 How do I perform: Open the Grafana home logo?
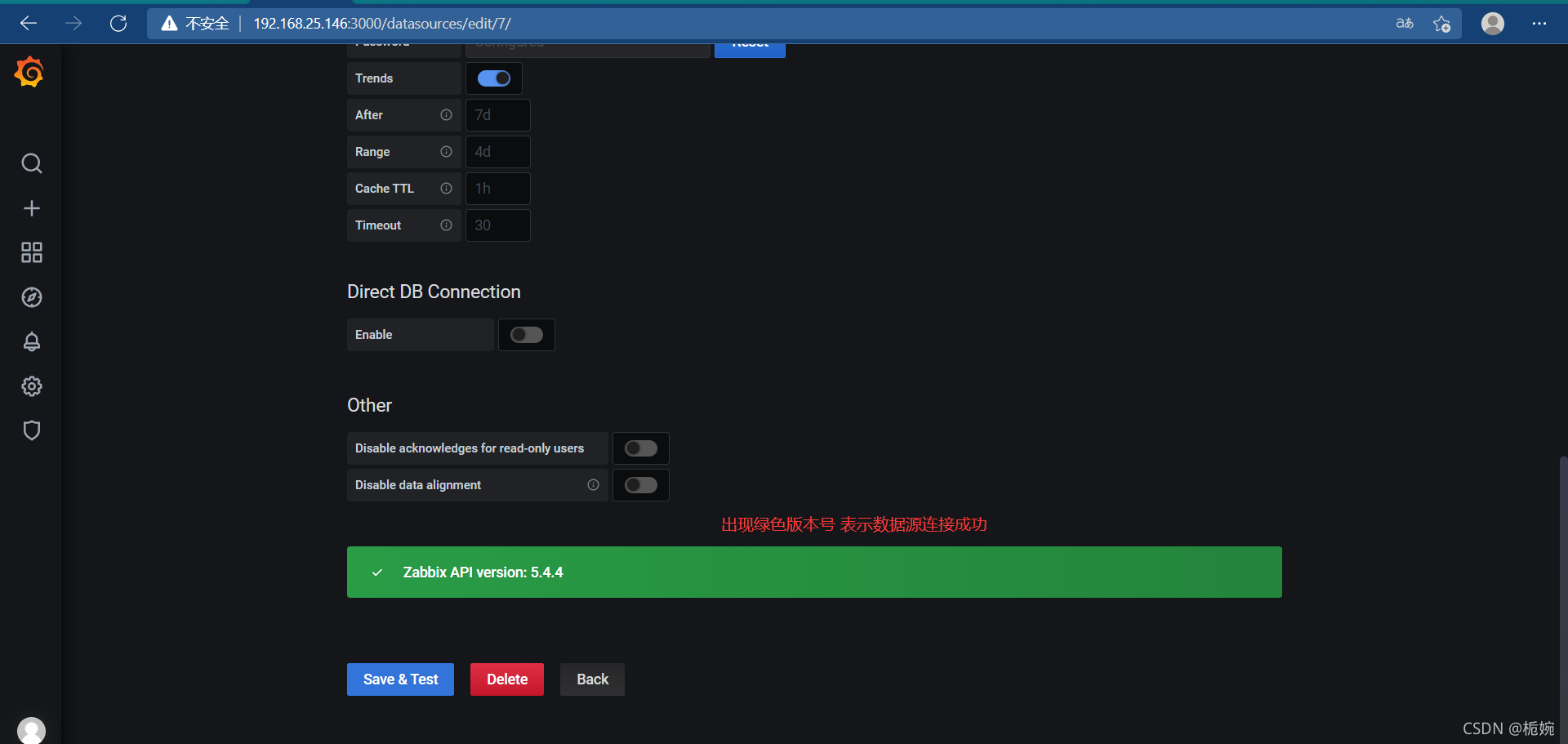(29, 73)
